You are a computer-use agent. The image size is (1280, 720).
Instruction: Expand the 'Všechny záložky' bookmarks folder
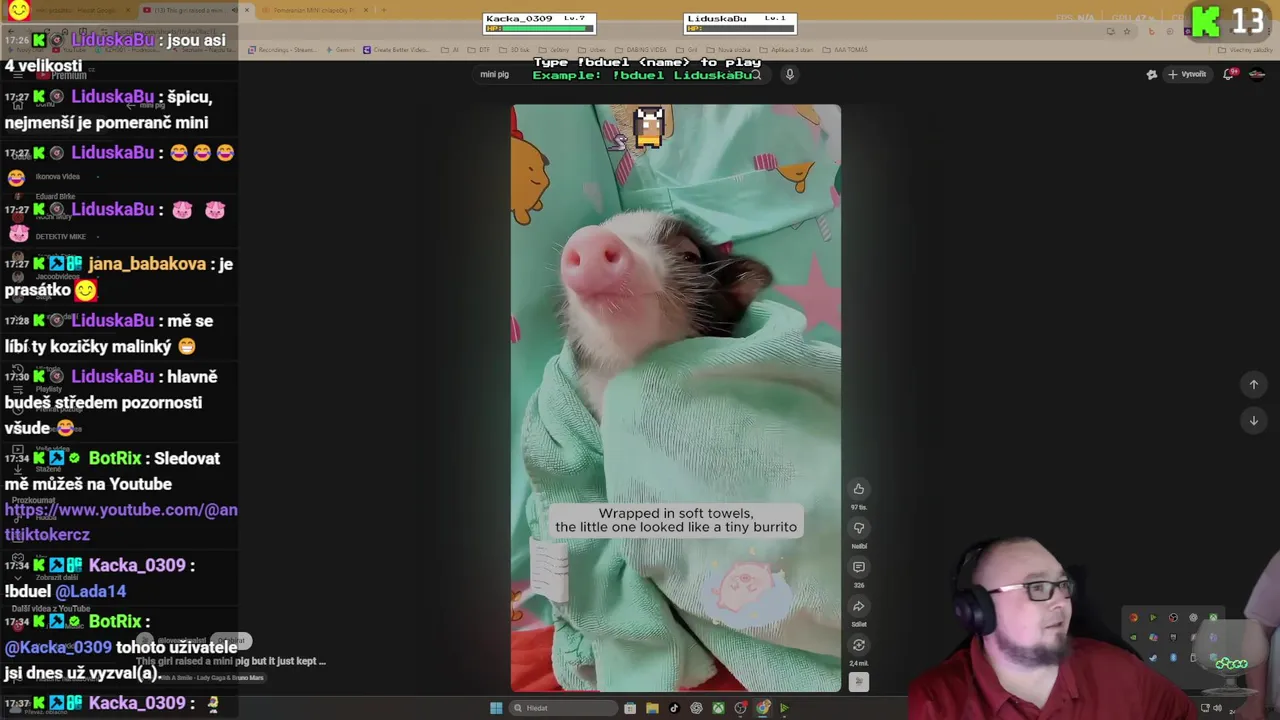click(1245, 50)
